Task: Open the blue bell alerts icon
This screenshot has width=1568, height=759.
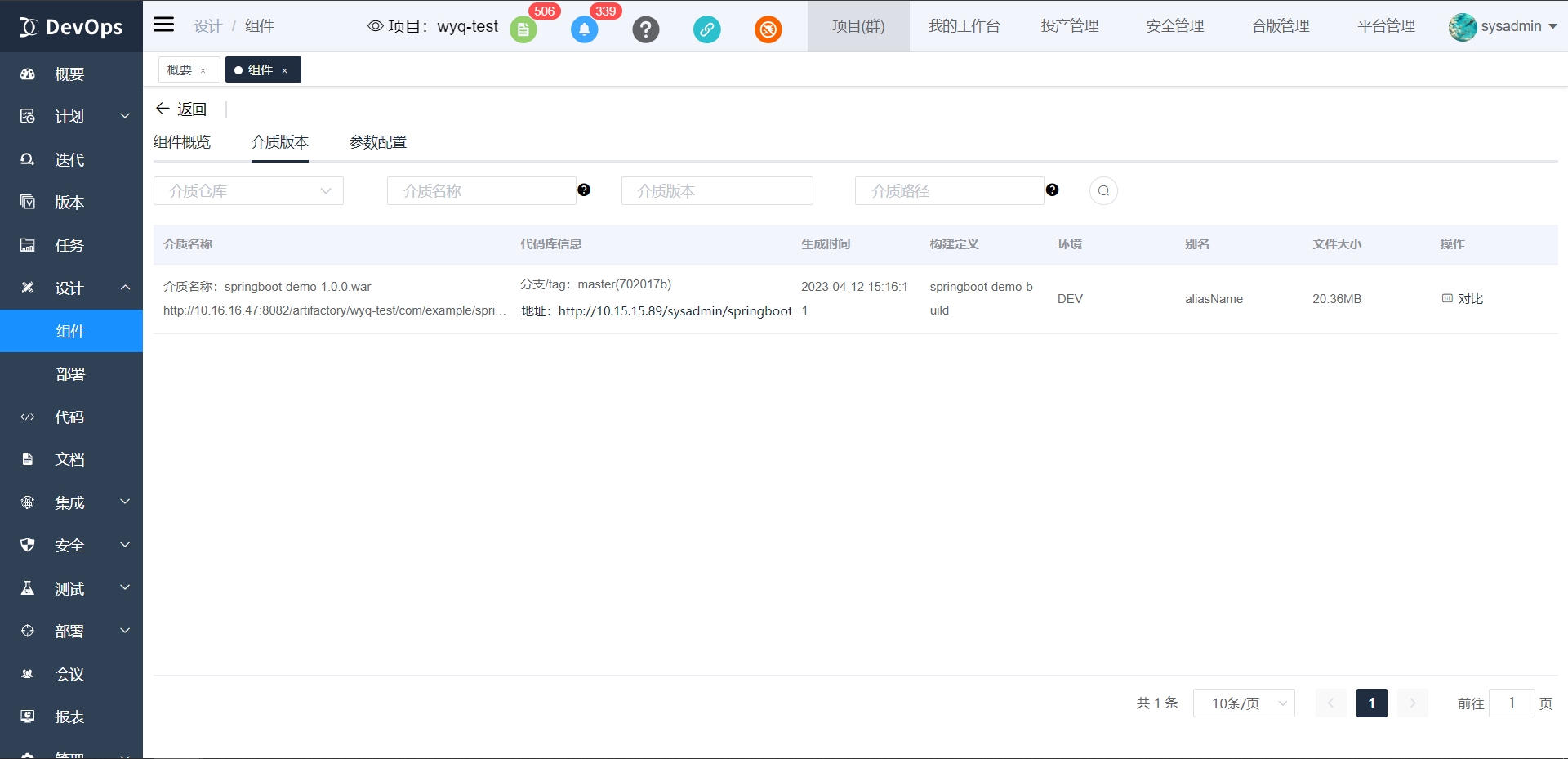Action: 584,30
